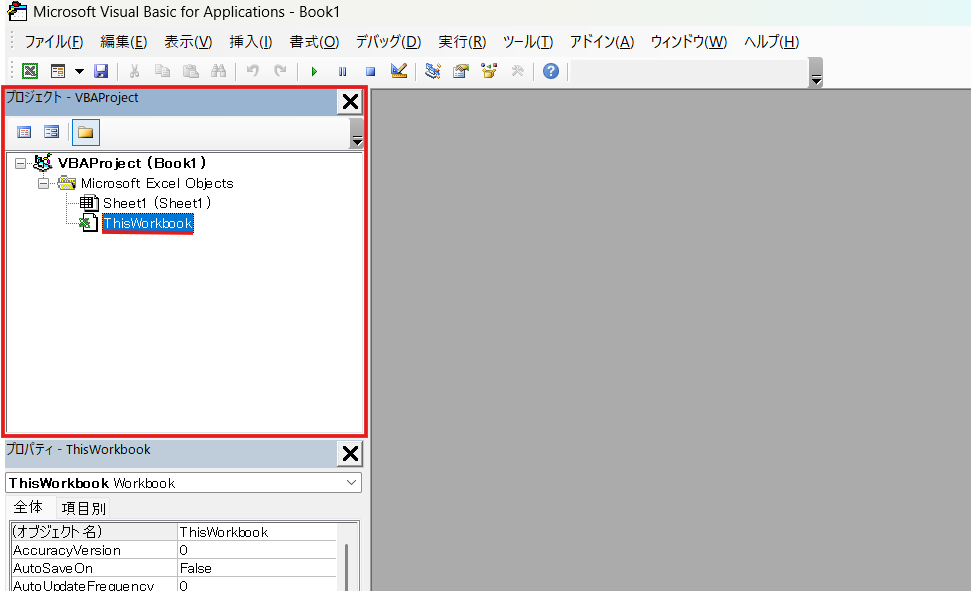Open the ウィンドウ(W) menu
This screenshot has height=591, width=971.
tap(689, 42)
